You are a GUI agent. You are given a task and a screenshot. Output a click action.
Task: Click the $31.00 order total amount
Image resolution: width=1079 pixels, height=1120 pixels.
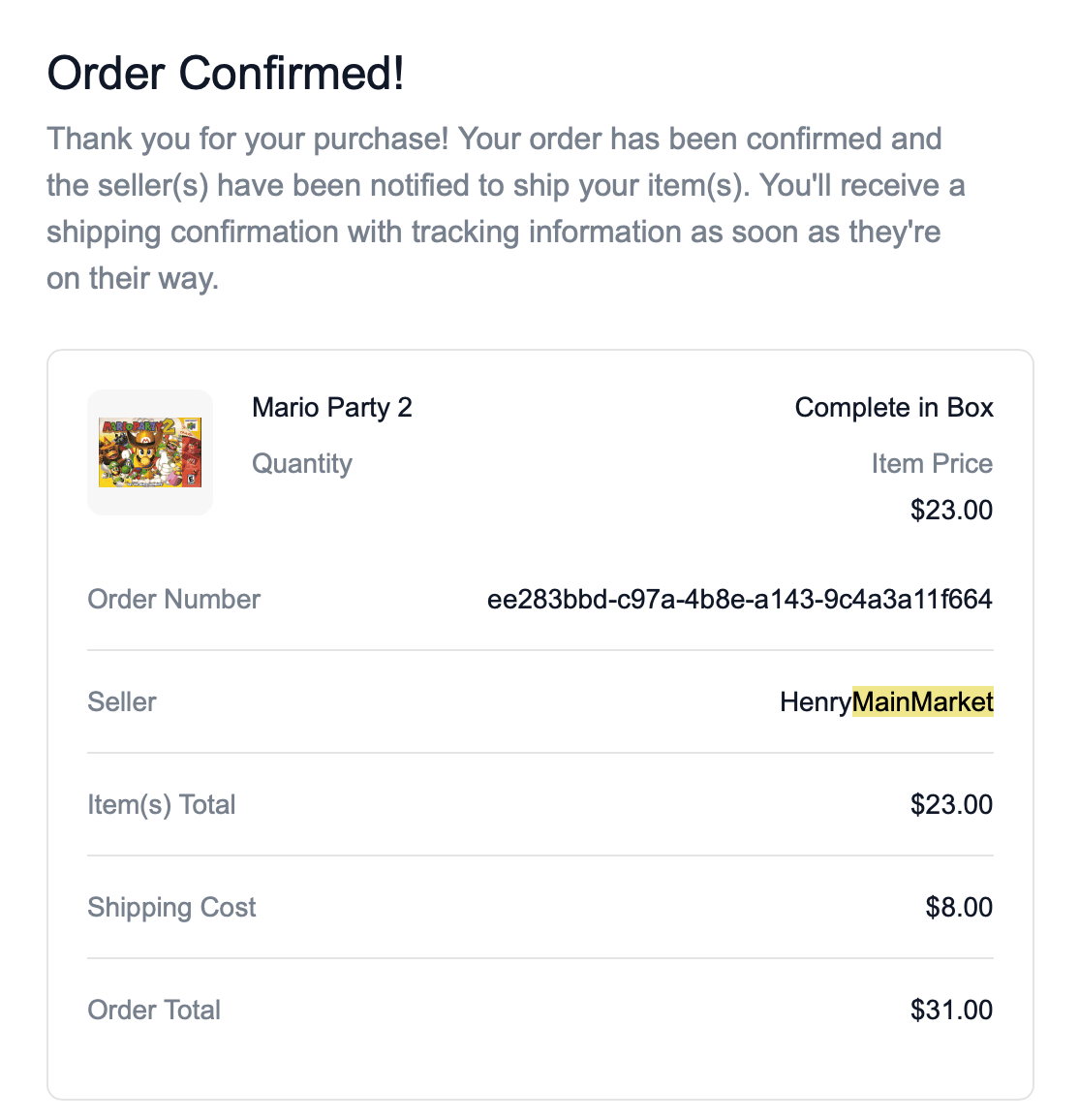(950, 1010)
